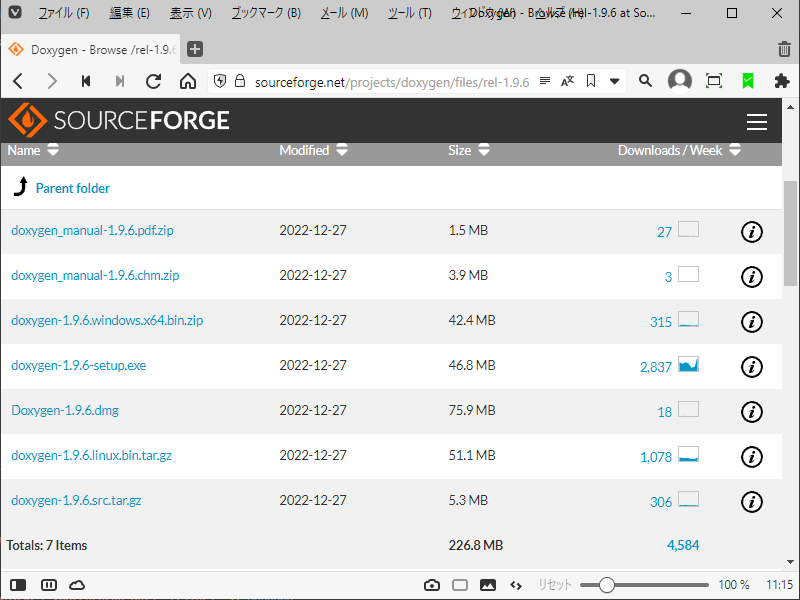Open sync cloud status icon
The height and width of the screenshot is (600, 800).
[77, 585]
